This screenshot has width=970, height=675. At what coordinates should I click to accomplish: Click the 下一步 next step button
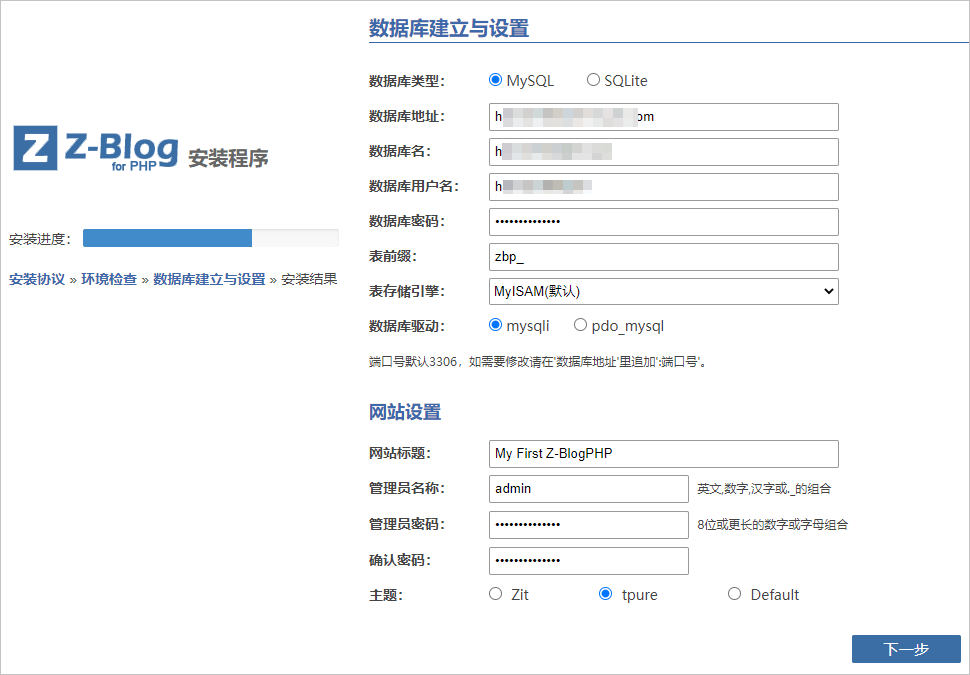tap(906, 649)
